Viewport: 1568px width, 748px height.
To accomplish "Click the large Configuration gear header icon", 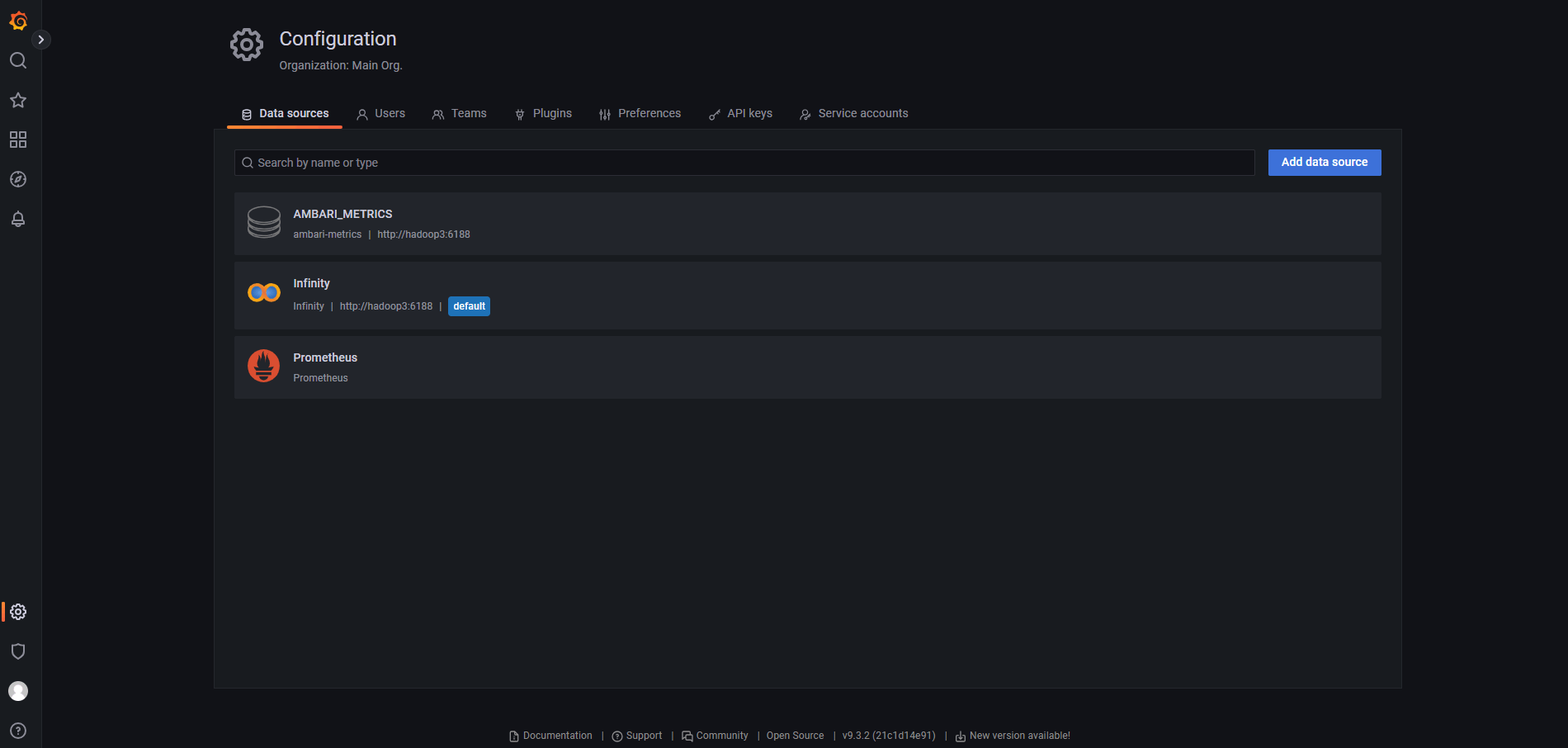I will point(247,45).
